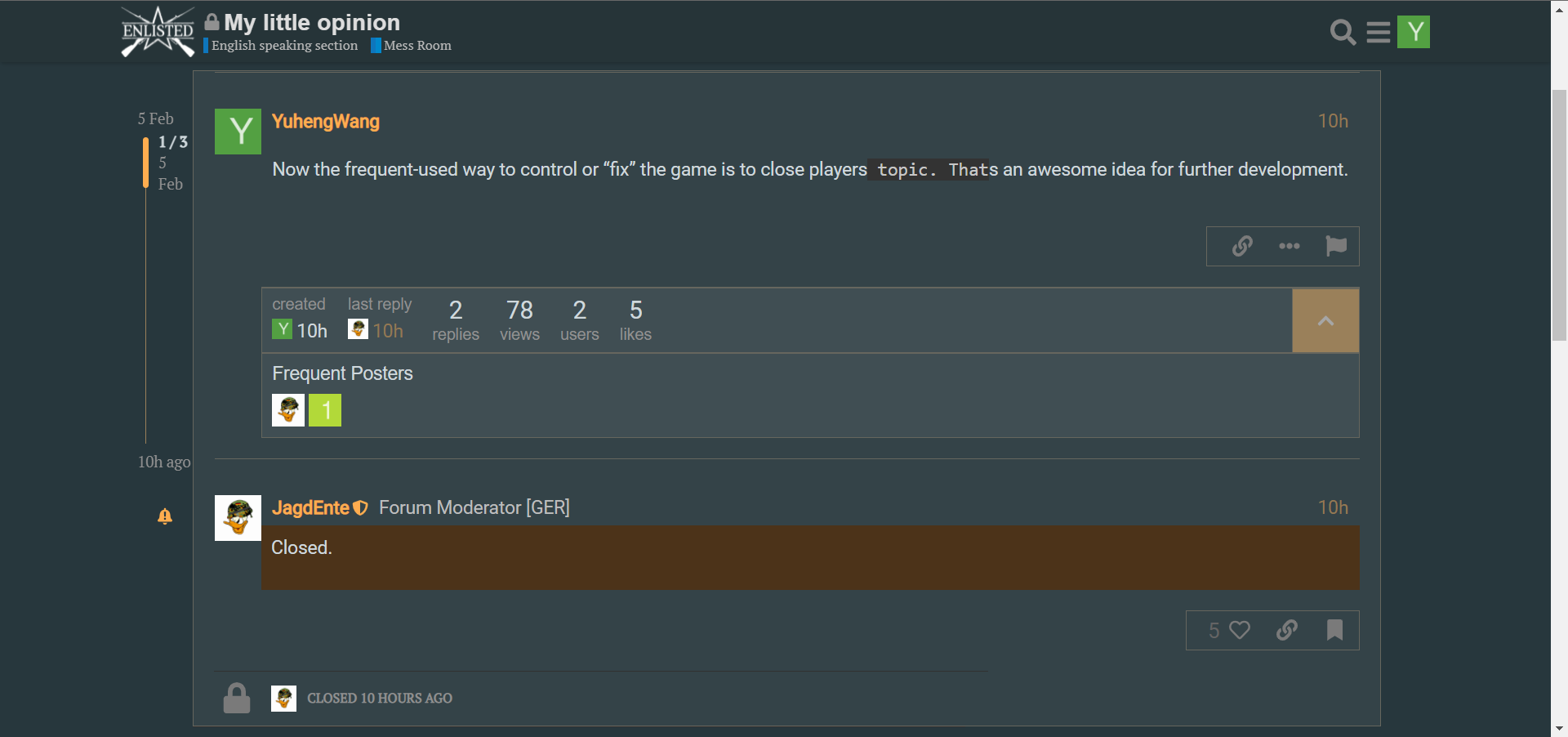Screen dimensions: 1568x737
Task: Flag YuhengWang's post
Action: [1336, 246]
